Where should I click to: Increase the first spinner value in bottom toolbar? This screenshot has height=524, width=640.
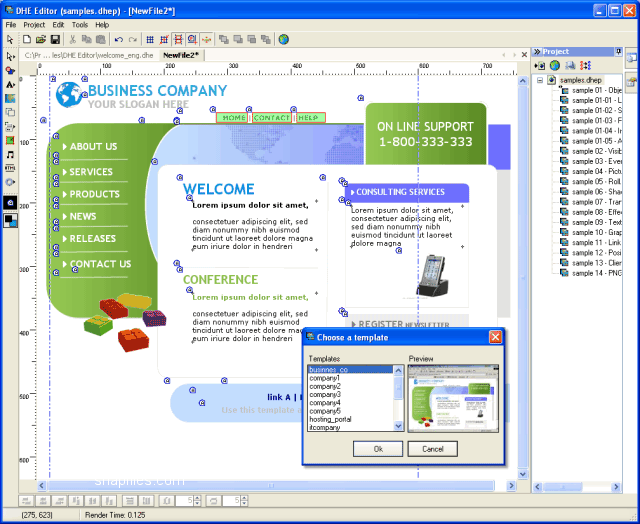[197, 498]
